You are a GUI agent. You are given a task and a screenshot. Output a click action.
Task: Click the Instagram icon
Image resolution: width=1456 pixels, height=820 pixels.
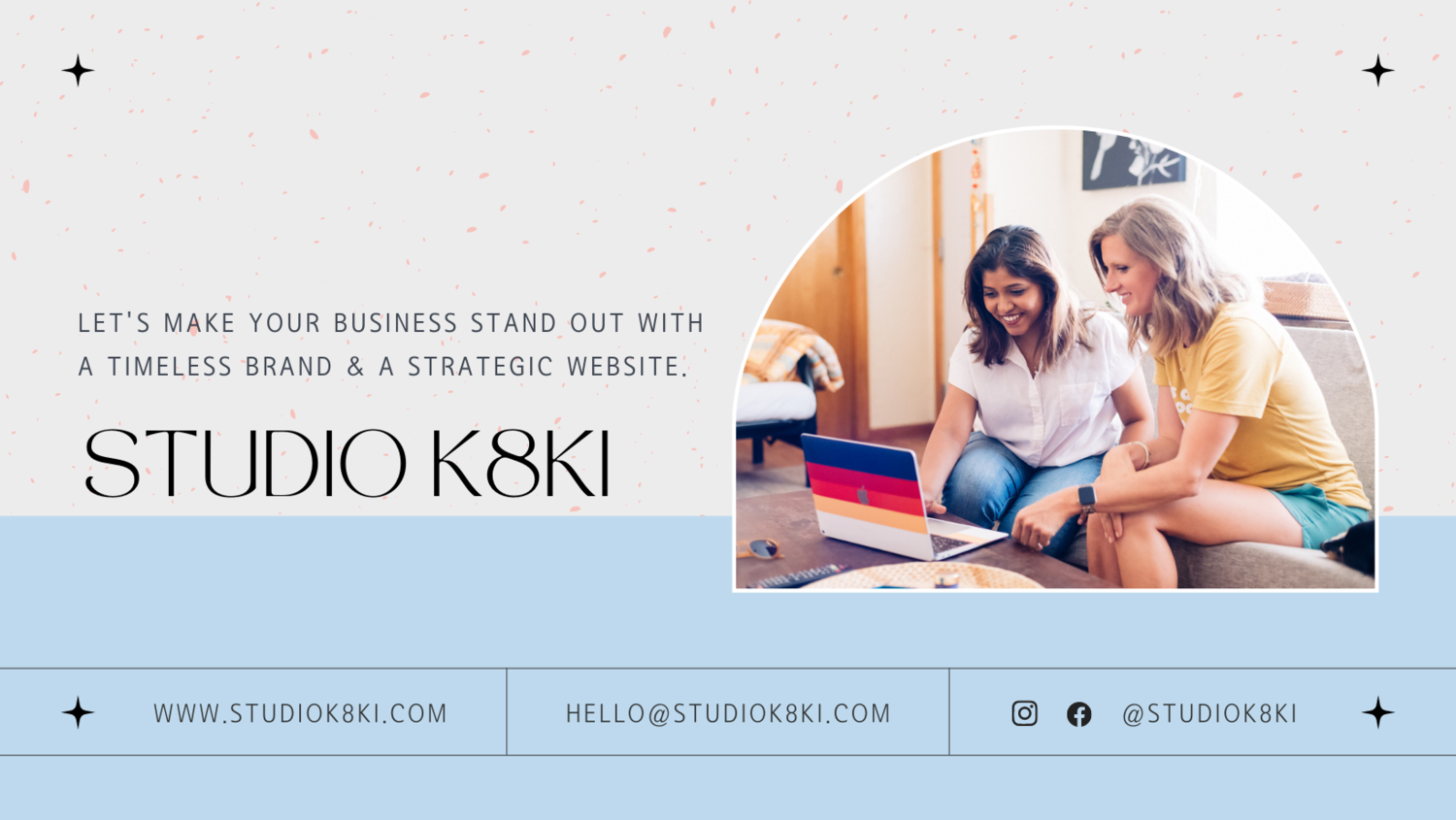pos(1024,713)
